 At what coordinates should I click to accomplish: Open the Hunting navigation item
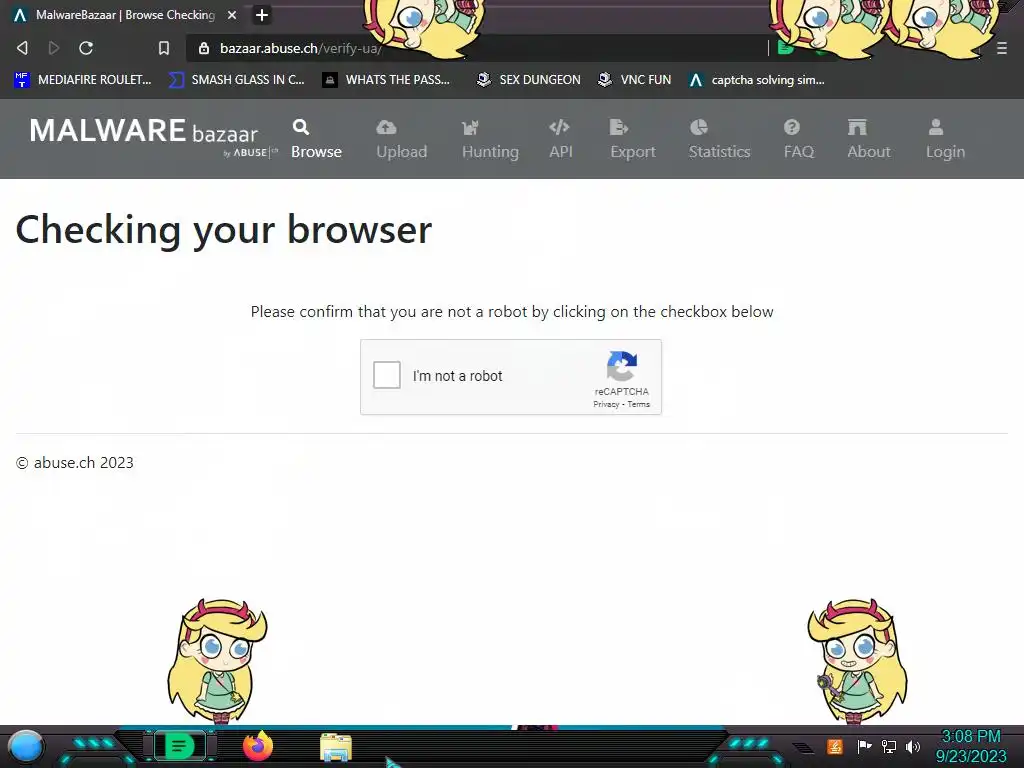click(x=490, y=139)
